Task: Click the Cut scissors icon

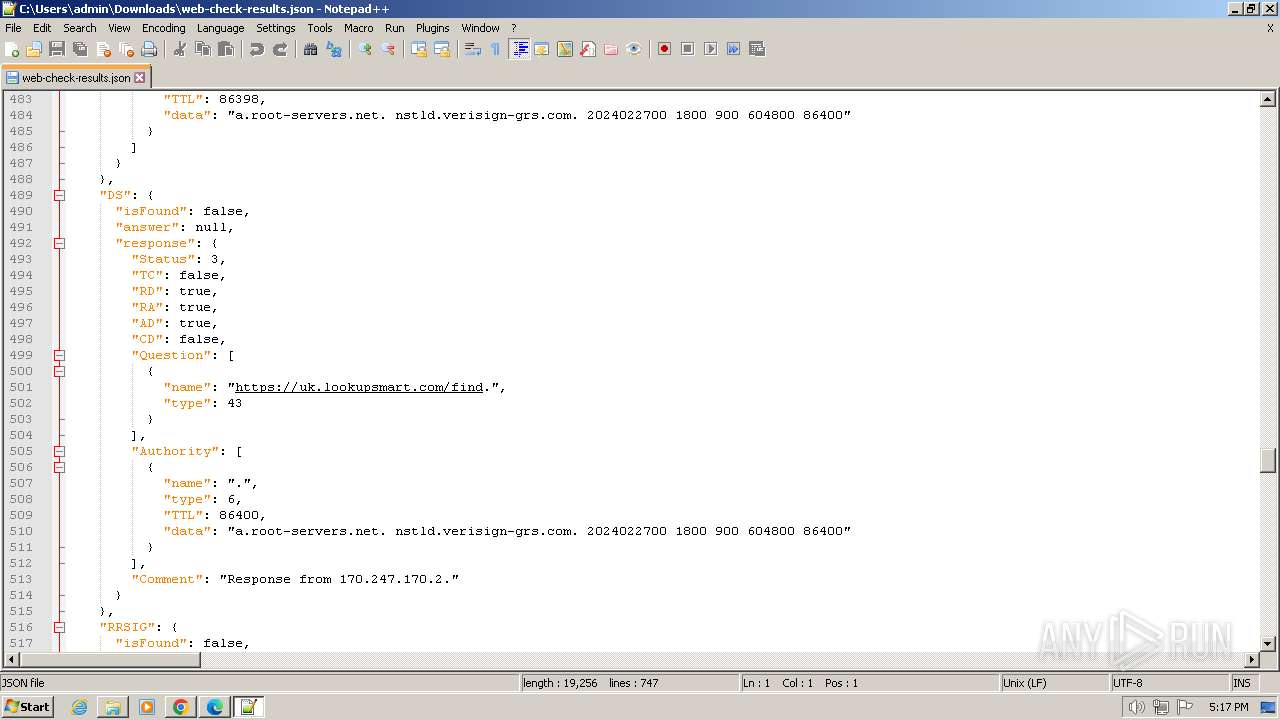Action: point(180,49)
